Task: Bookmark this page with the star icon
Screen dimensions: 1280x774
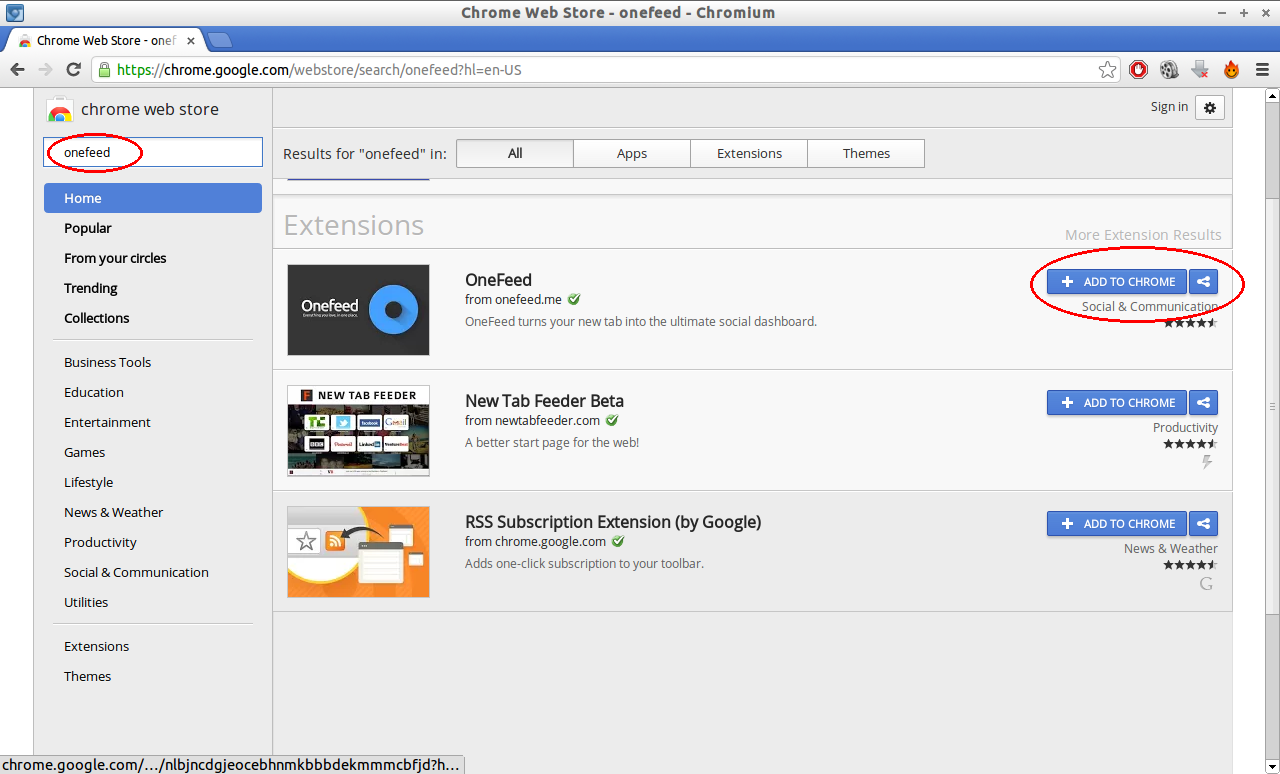Action: click(x=1107, y=70)
